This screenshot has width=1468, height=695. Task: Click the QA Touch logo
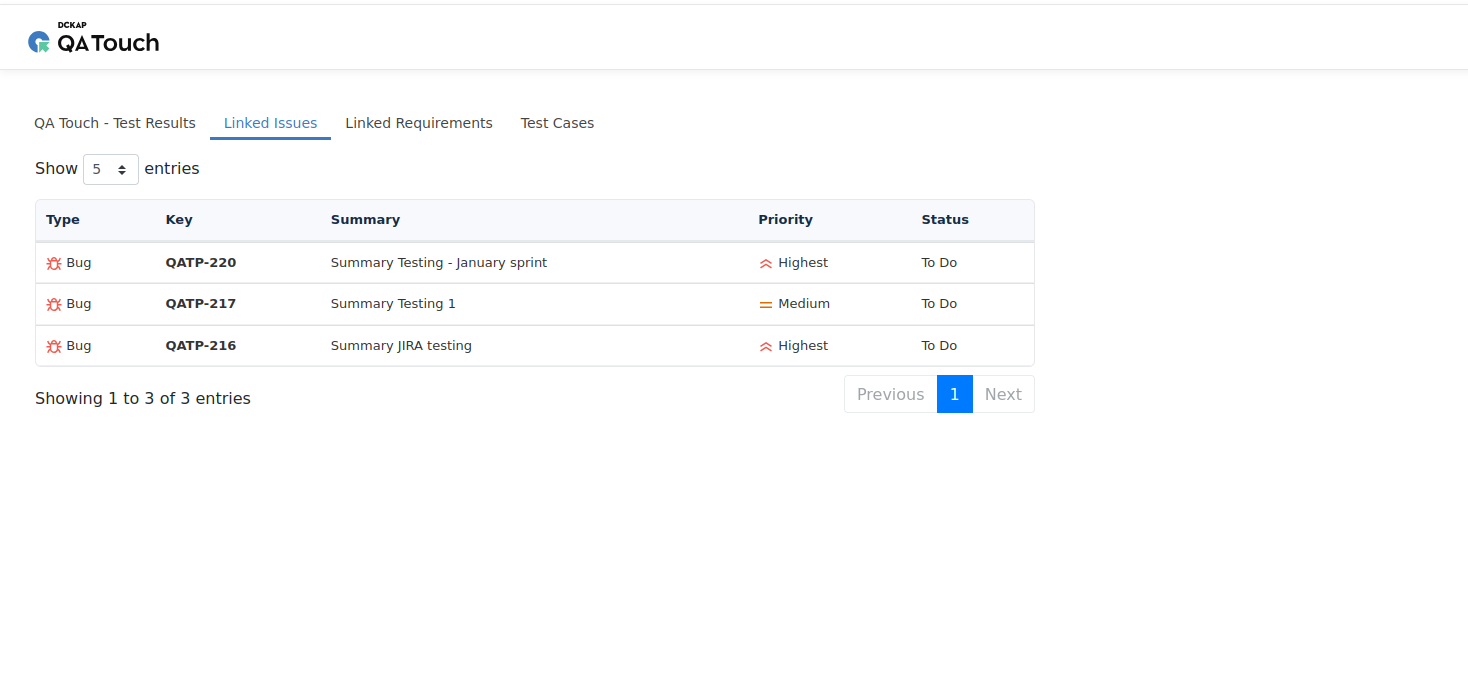[94, 40]
